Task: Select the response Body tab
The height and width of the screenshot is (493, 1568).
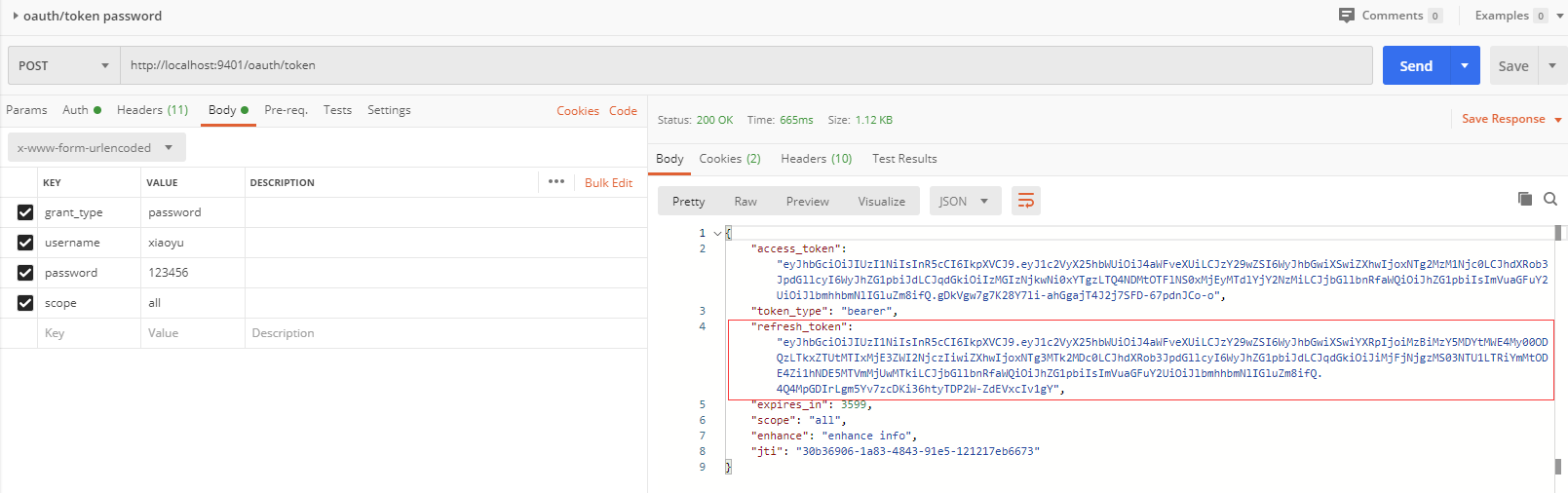Action: (669, 159)
